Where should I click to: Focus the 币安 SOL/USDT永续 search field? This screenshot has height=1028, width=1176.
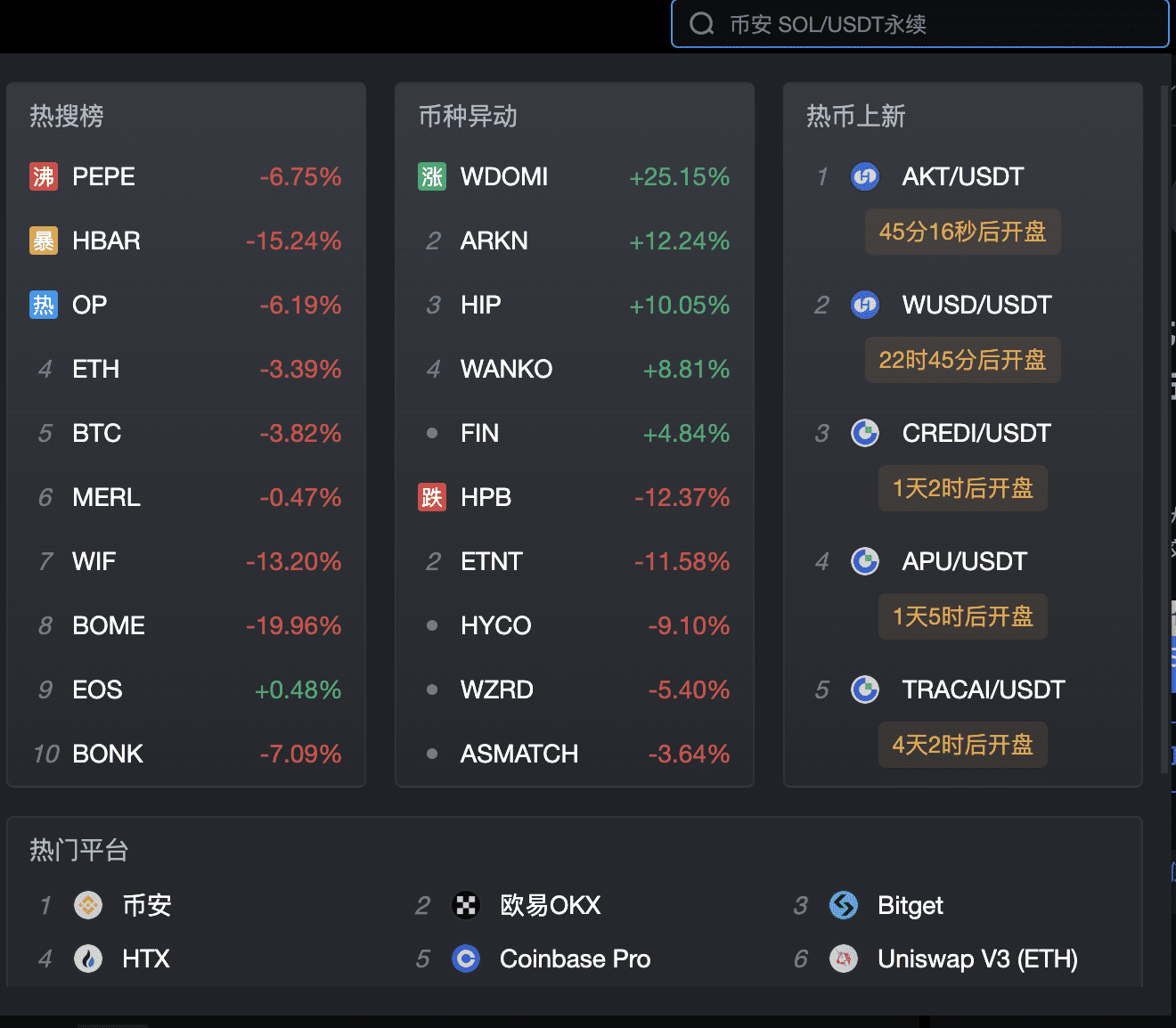(919, 24)
